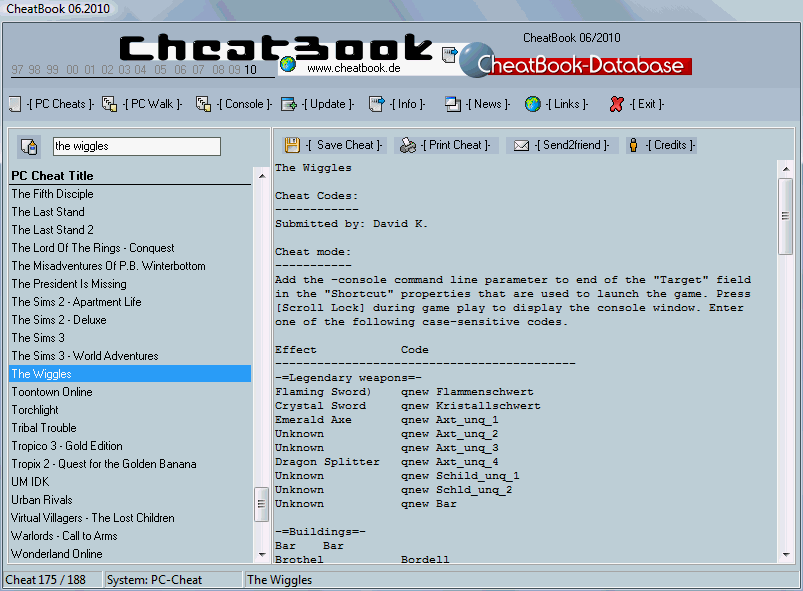The width and height of the screenshot is (803, 591).
Task: Click the cheat list scrollbar thumb
Action: tap(262, 504)
